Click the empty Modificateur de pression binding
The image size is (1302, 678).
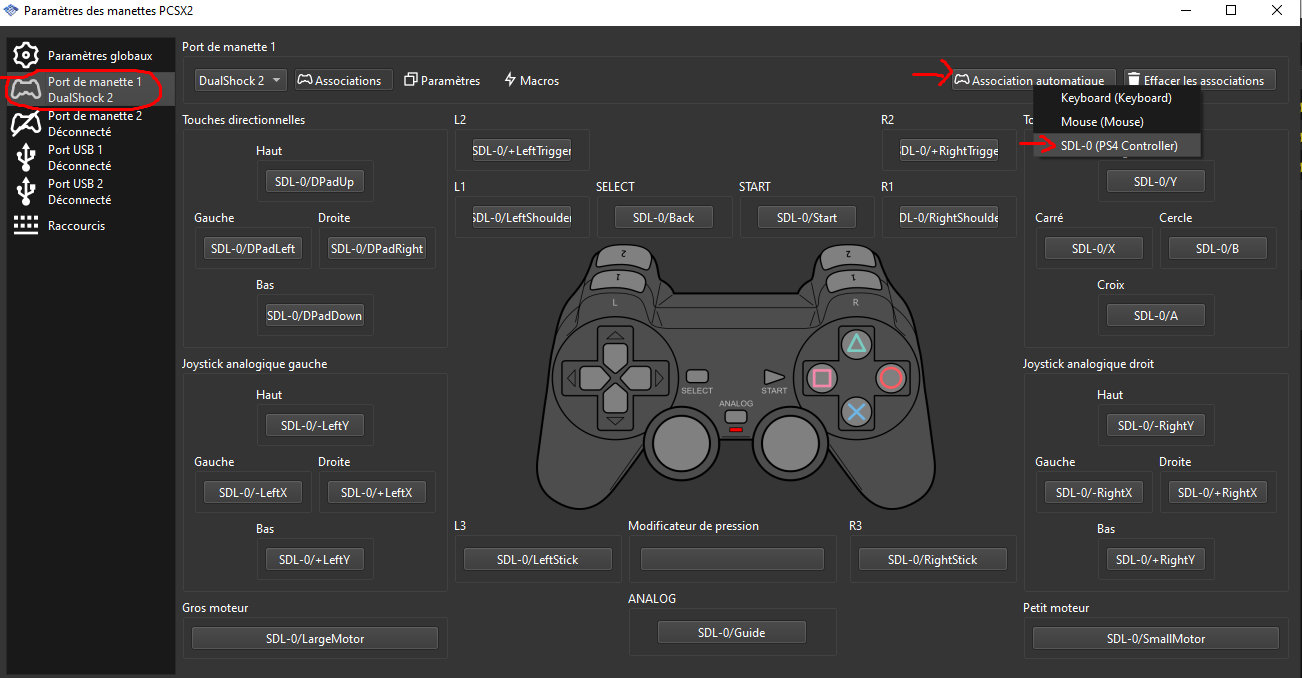point(732,559)
